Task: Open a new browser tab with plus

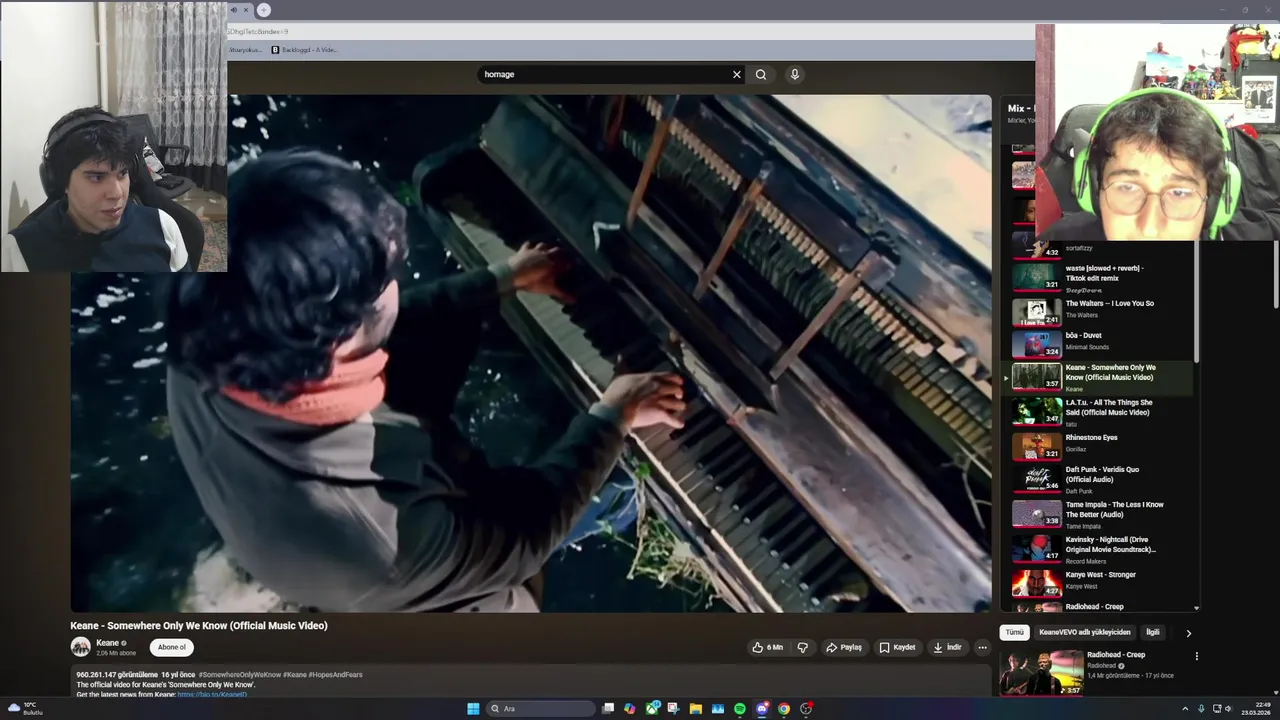Action: 263,10
